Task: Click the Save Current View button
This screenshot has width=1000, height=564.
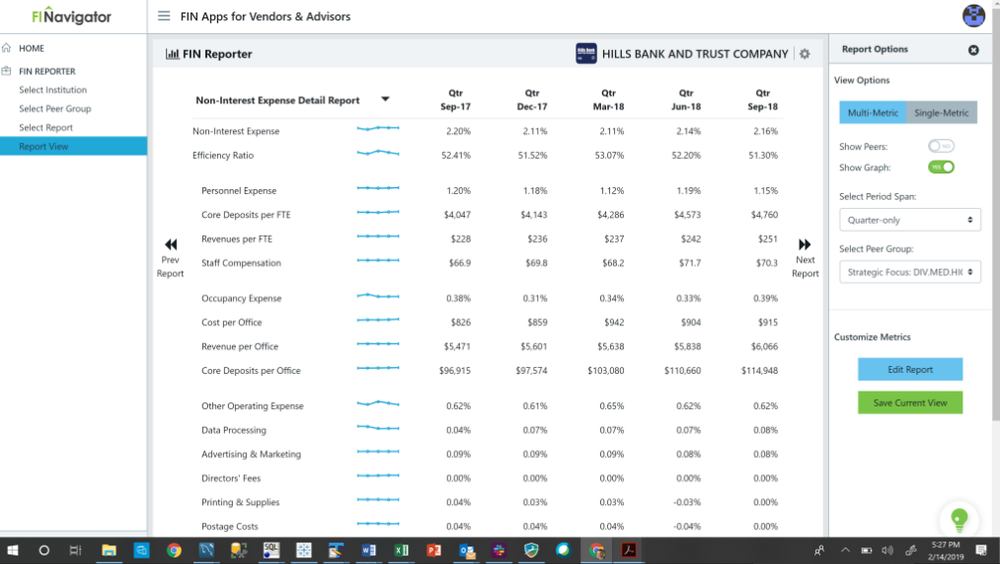Action: pos(909,403)
